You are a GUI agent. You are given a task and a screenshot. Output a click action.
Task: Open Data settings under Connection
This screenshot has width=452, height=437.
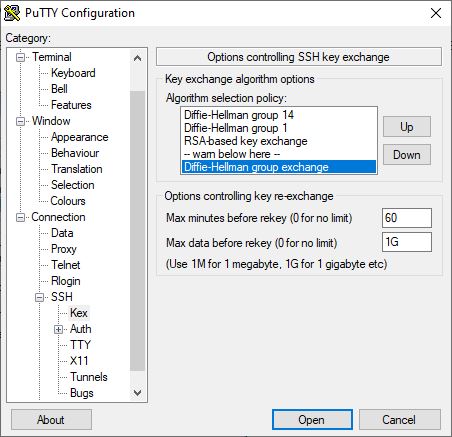pos(62,233)
